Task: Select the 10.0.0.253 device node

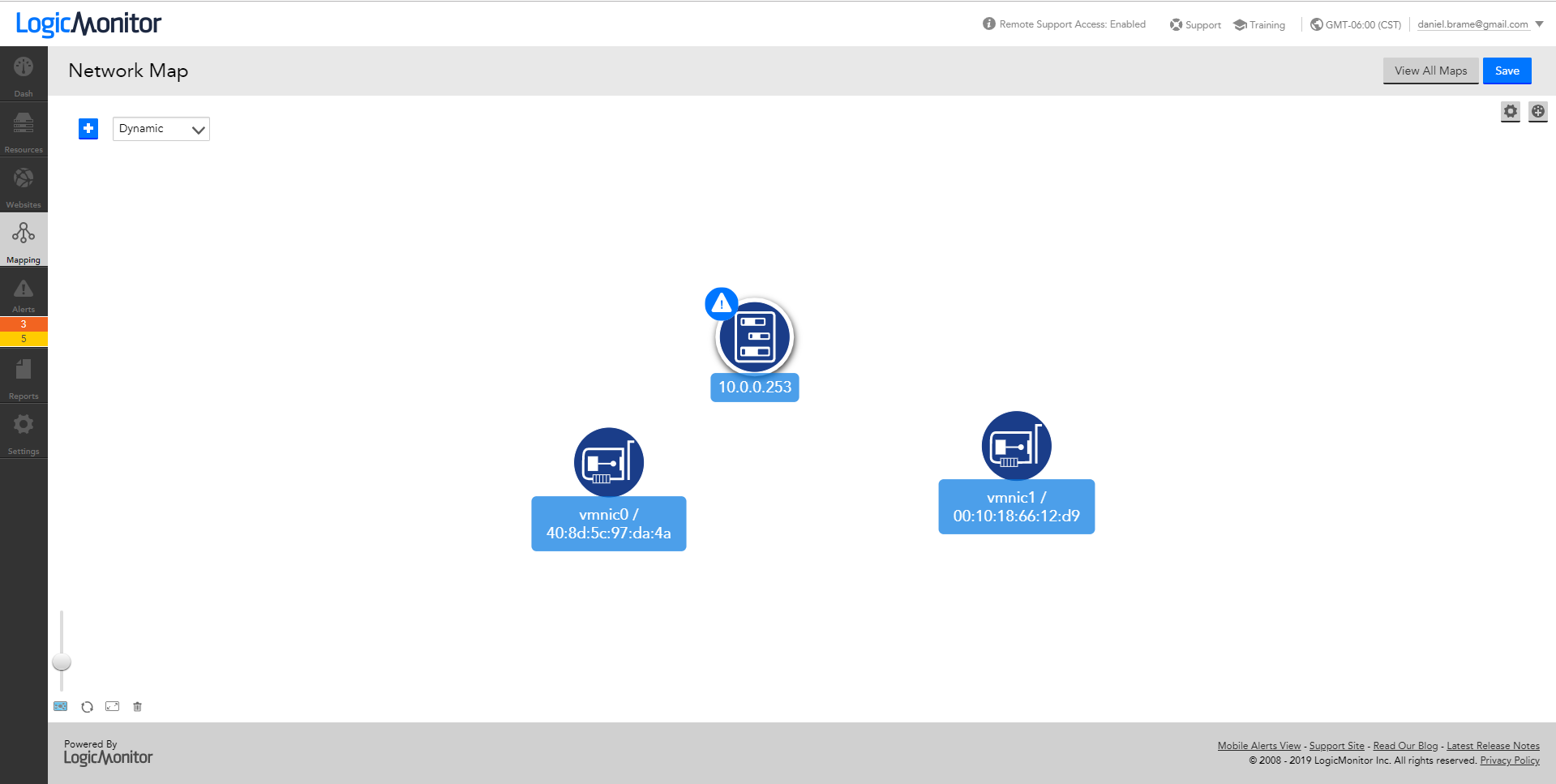Action: pyautogui.click(x=754, y=337)
